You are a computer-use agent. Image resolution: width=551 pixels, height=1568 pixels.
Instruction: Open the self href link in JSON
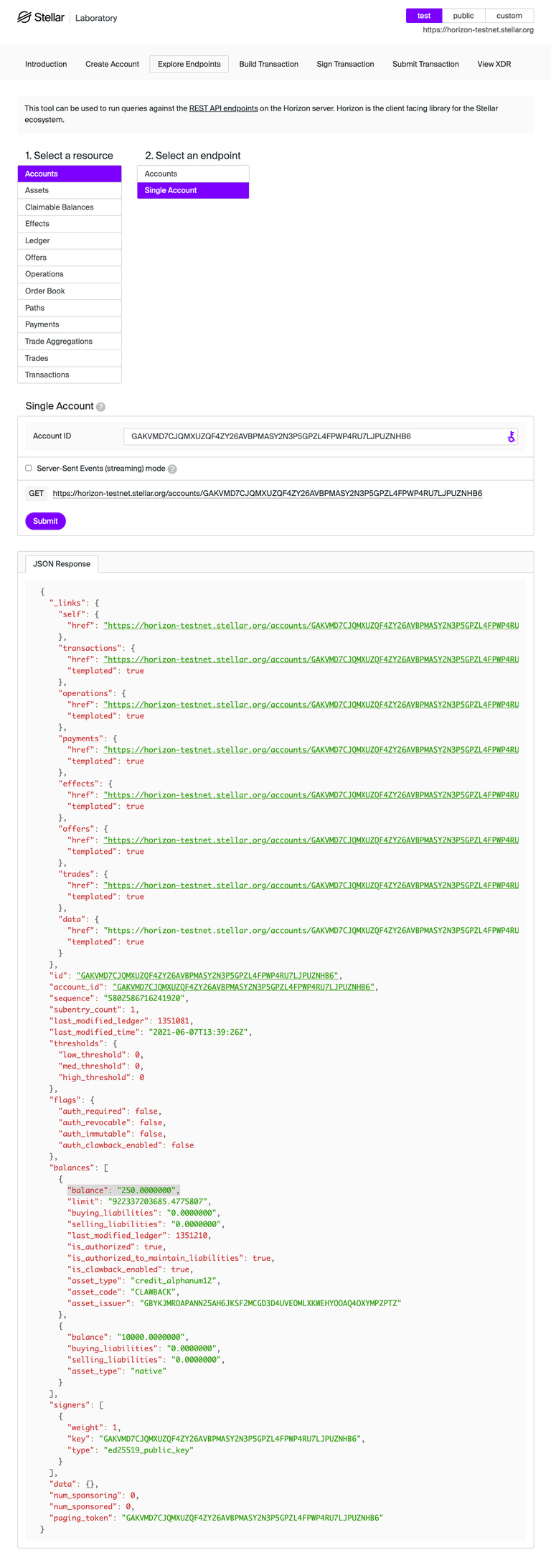311,626
